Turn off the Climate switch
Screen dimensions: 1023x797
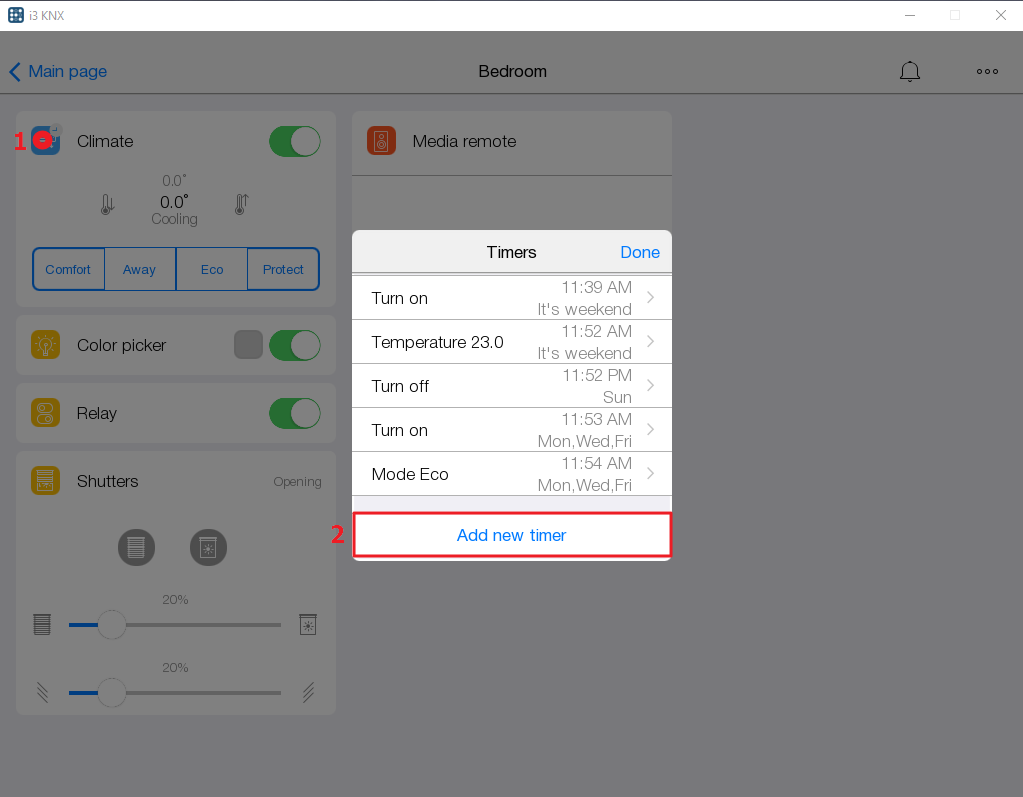coord(294,141)
